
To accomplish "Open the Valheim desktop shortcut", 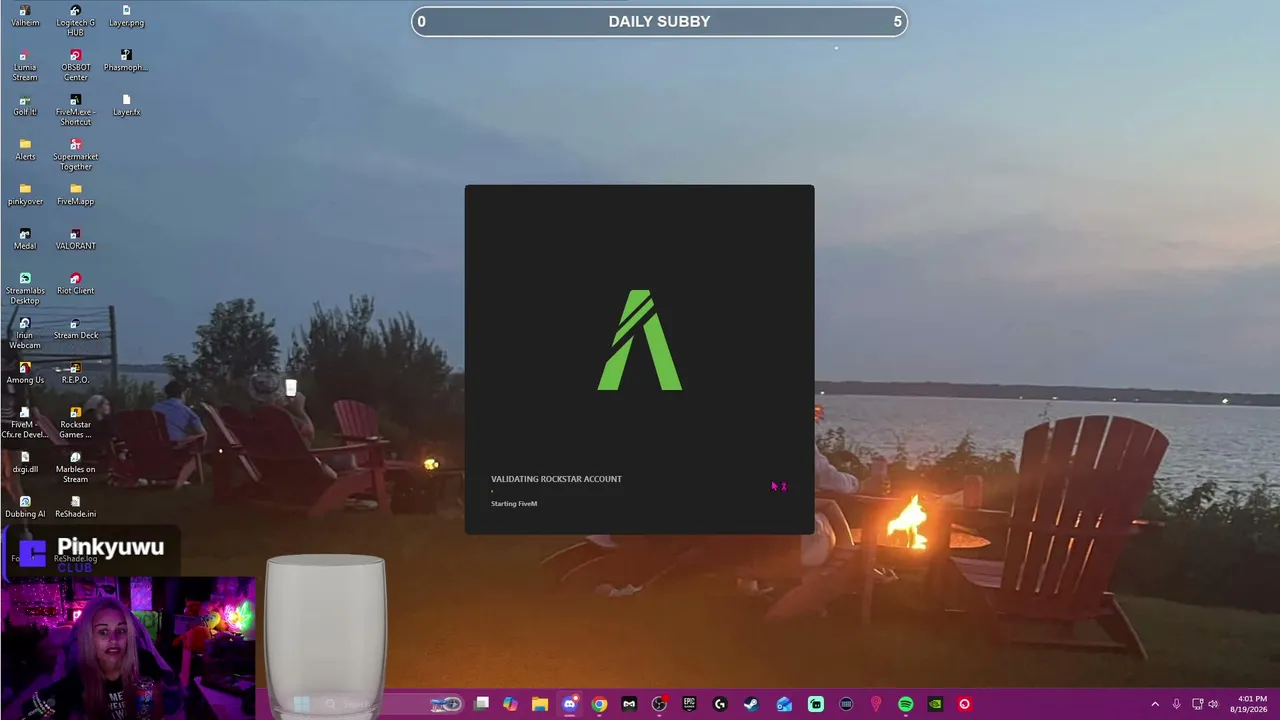I will point(25,16).
